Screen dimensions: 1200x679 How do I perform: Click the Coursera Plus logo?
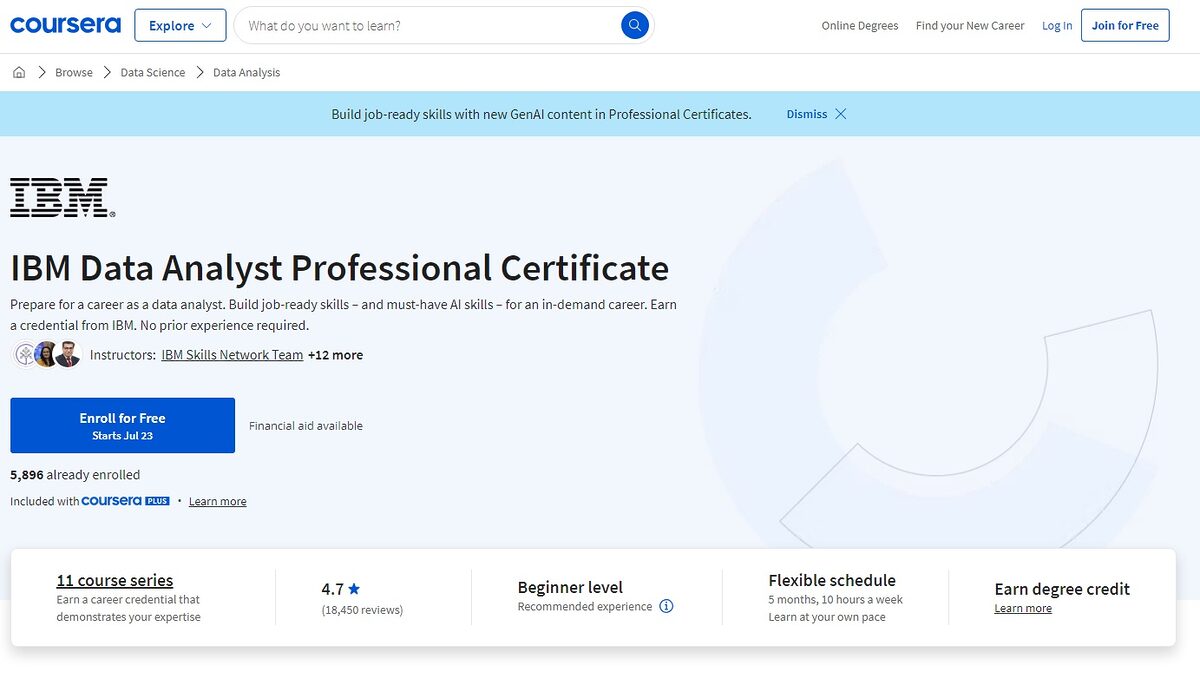point(126,501)
